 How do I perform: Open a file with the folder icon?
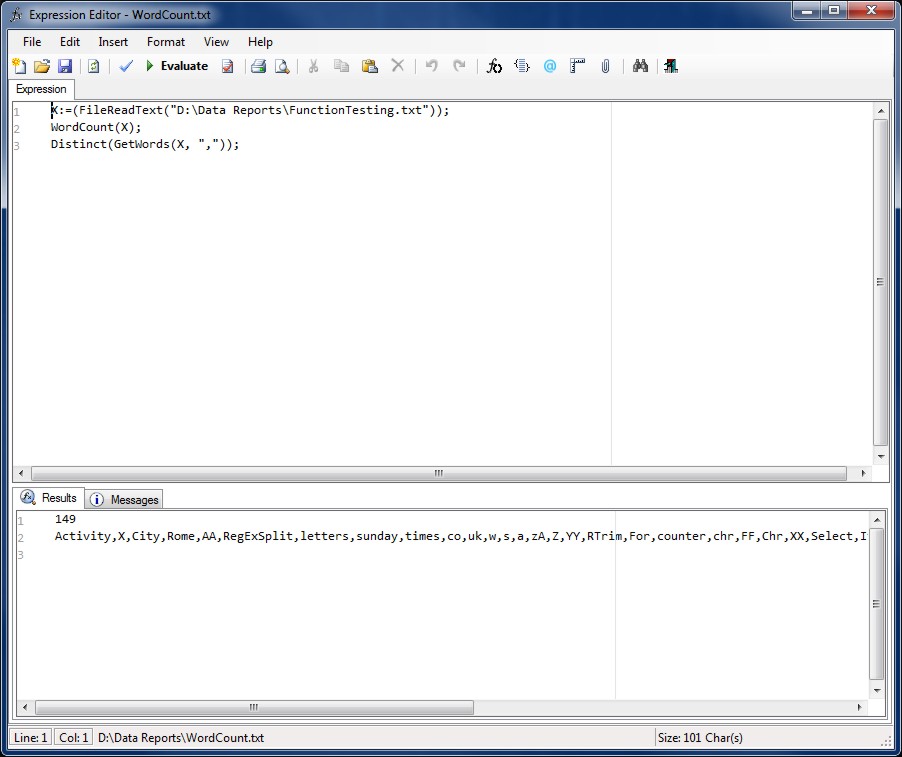(x=42, y=66)
